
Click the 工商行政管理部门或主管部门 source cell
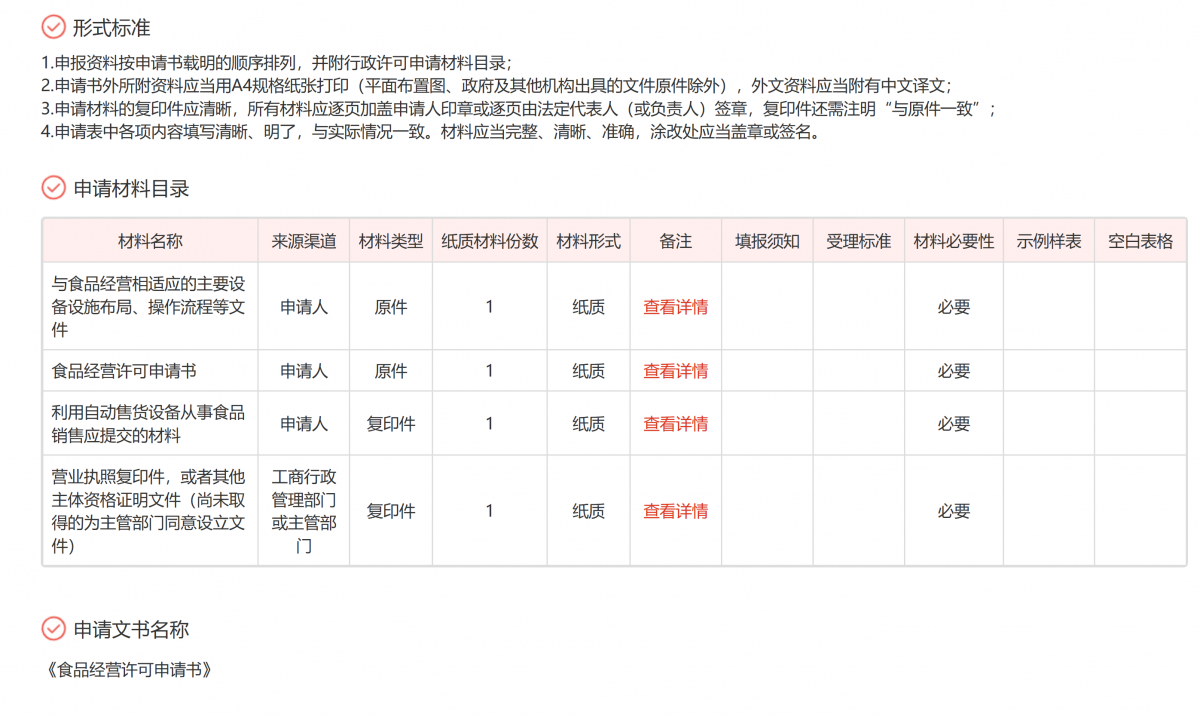pos(304,511)
